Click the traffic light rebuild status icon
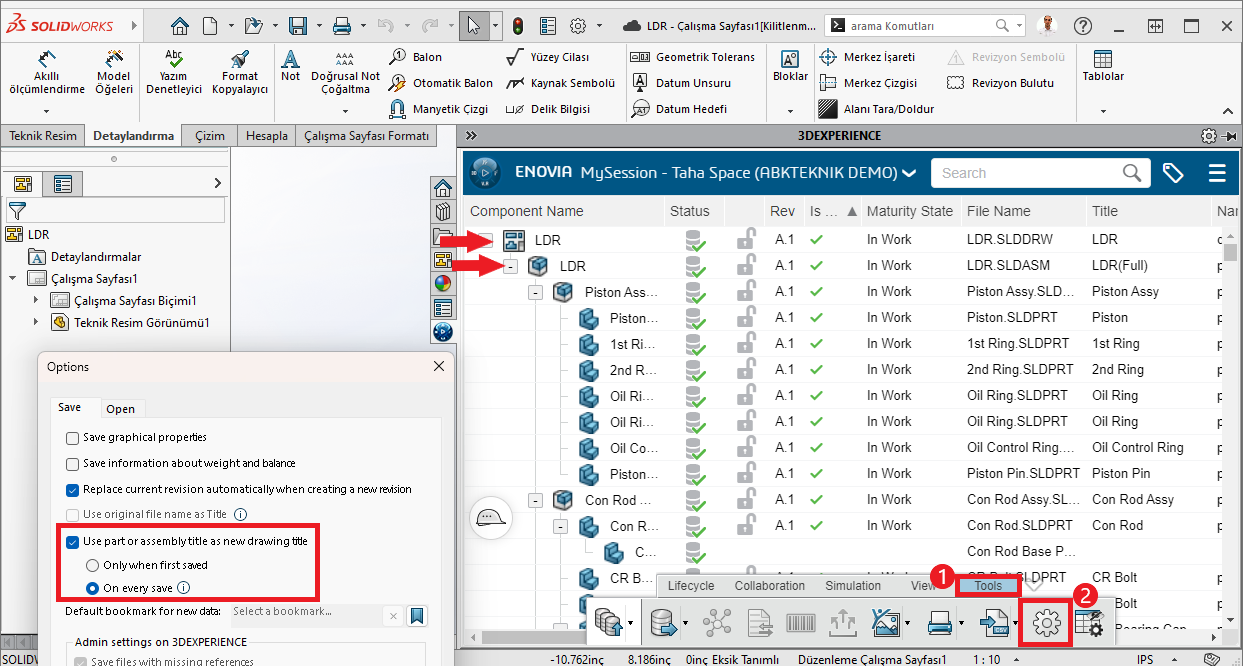Screen dimensions: 1243x666 pos(518,26)
